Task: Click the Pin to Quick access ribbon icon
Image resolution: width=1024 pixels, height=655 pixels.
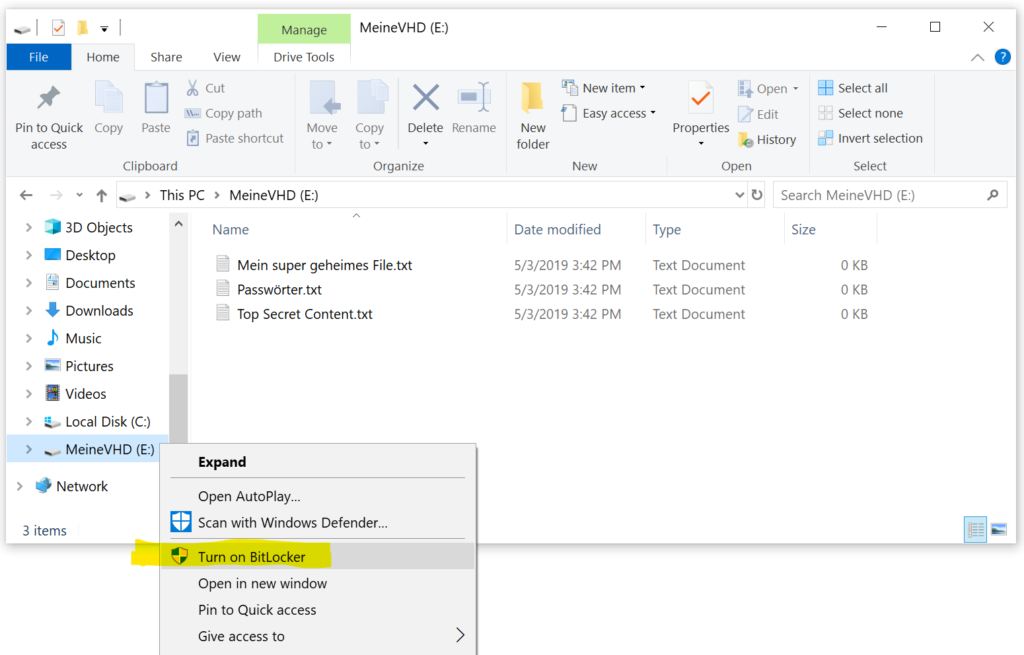Action: pyautogui.click(x=49, y=117)
